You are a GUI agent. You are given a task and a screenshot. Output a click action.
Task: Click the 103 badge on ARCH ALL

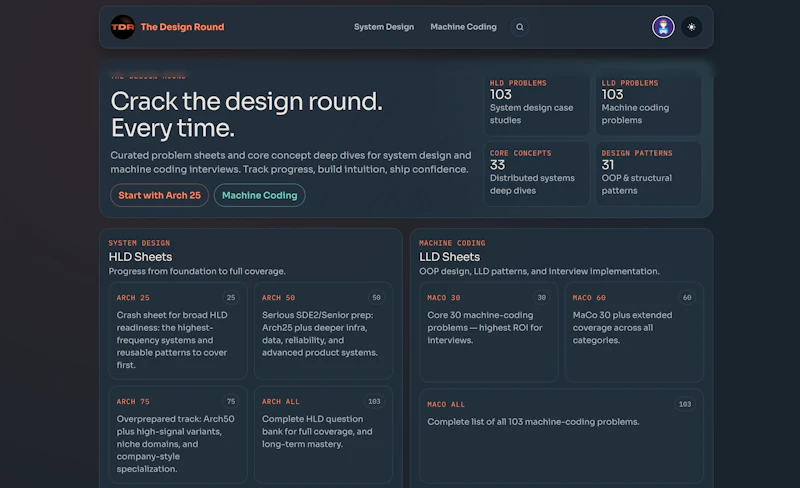[x=374, y=402]
